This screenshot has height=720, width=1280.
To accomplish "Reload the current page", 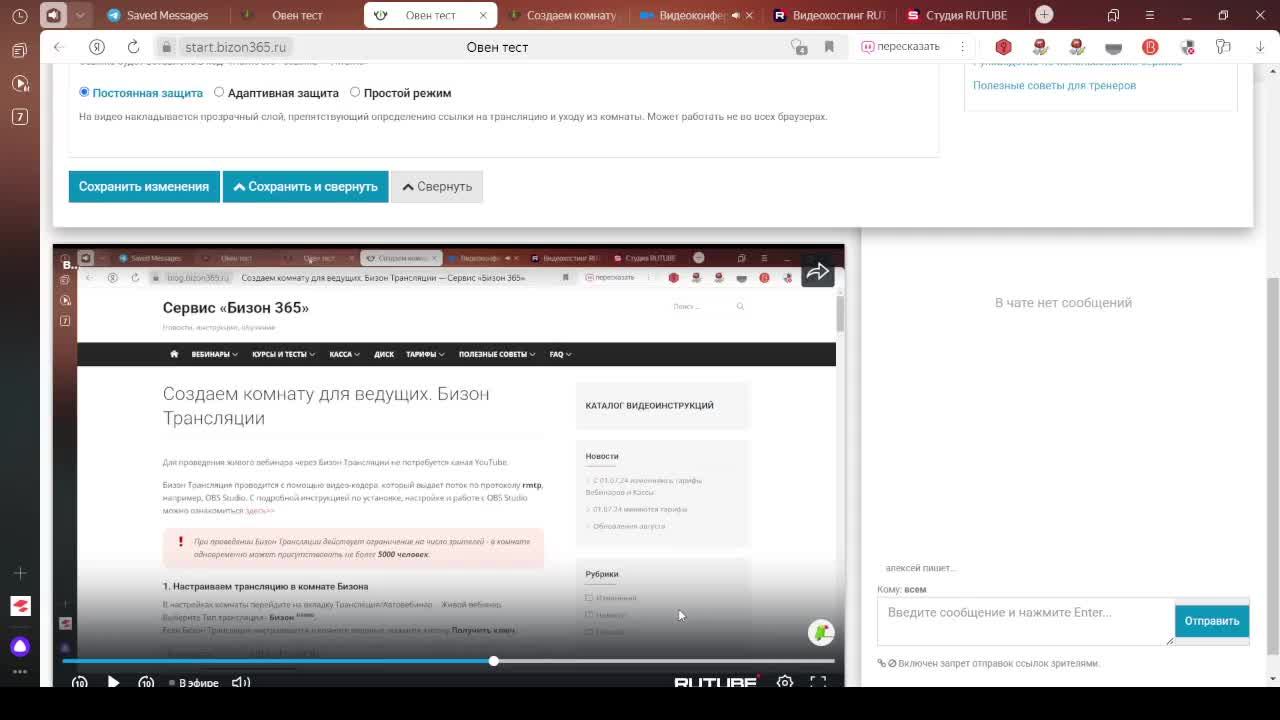I will pyautogui.click(x=133, y=47).
